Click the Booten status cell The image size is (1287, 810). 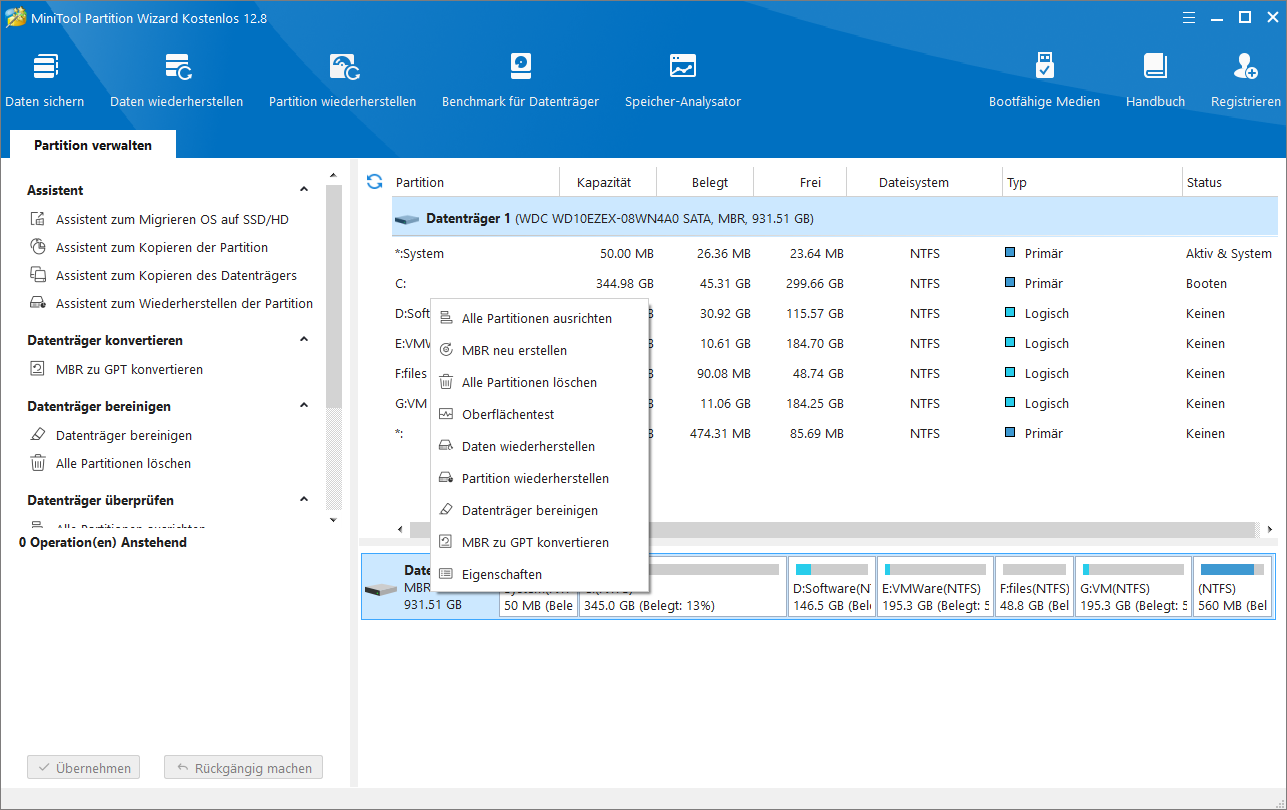click(1206, 283)
